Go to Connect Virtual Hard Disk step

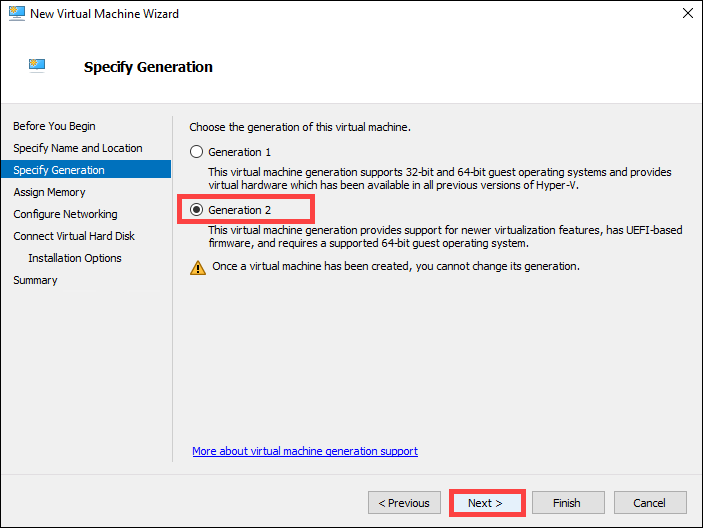click(x=74, y=236)
